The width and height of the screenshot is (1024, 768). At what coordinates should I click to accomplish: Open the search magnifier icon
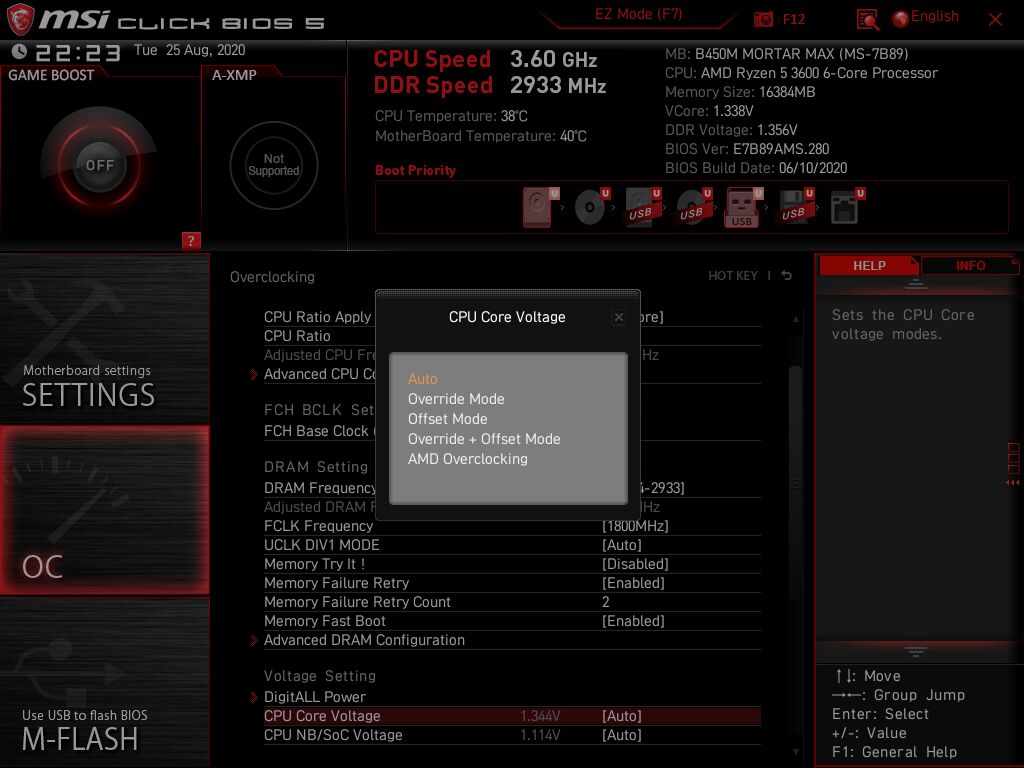[x=867, y=20]
